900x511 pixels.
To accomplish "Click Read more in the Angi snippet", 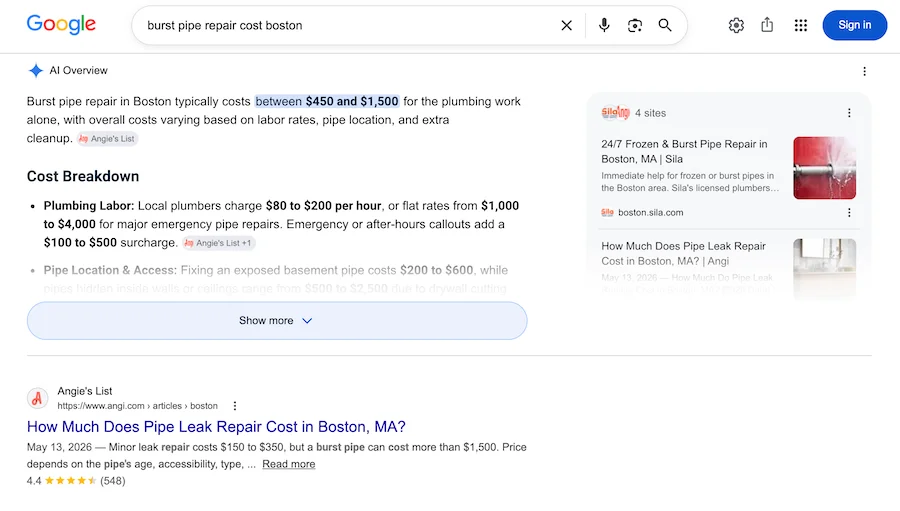I will tap(289, 464).
